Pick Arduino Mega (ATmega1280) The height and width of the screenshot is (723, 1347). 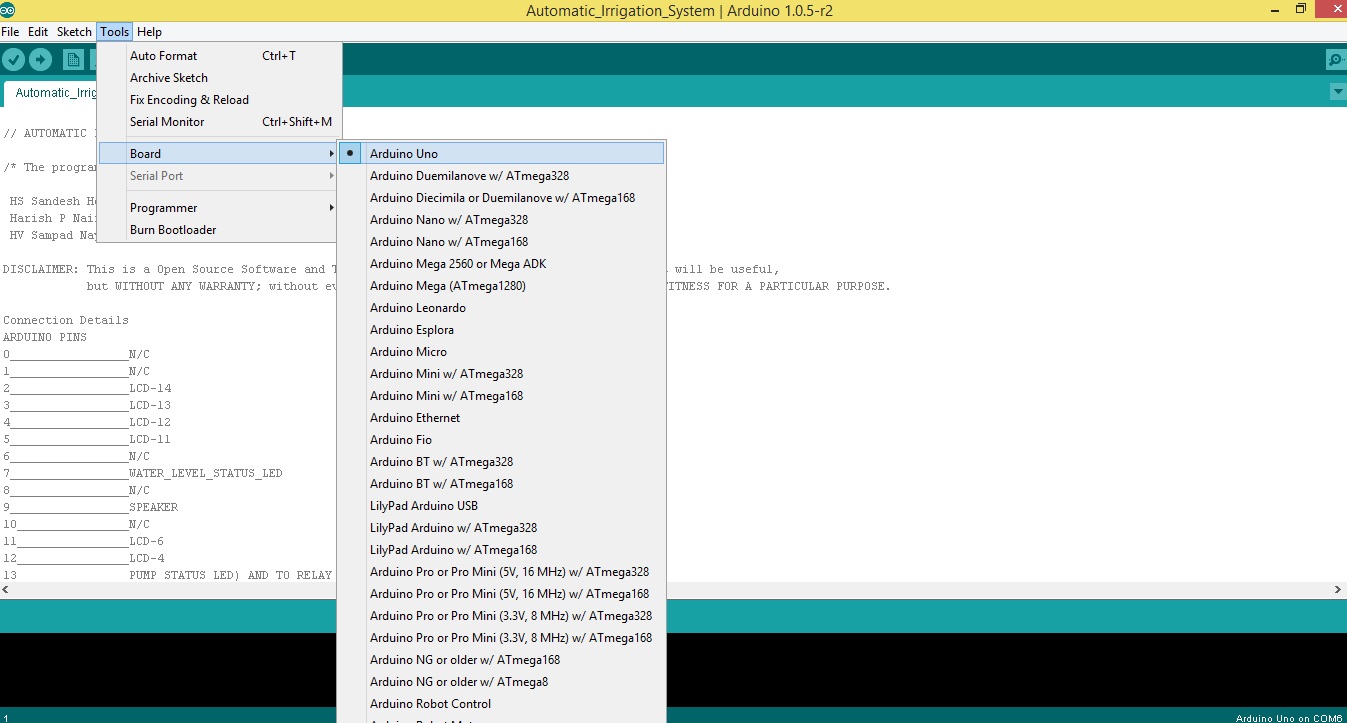(501, 286)
